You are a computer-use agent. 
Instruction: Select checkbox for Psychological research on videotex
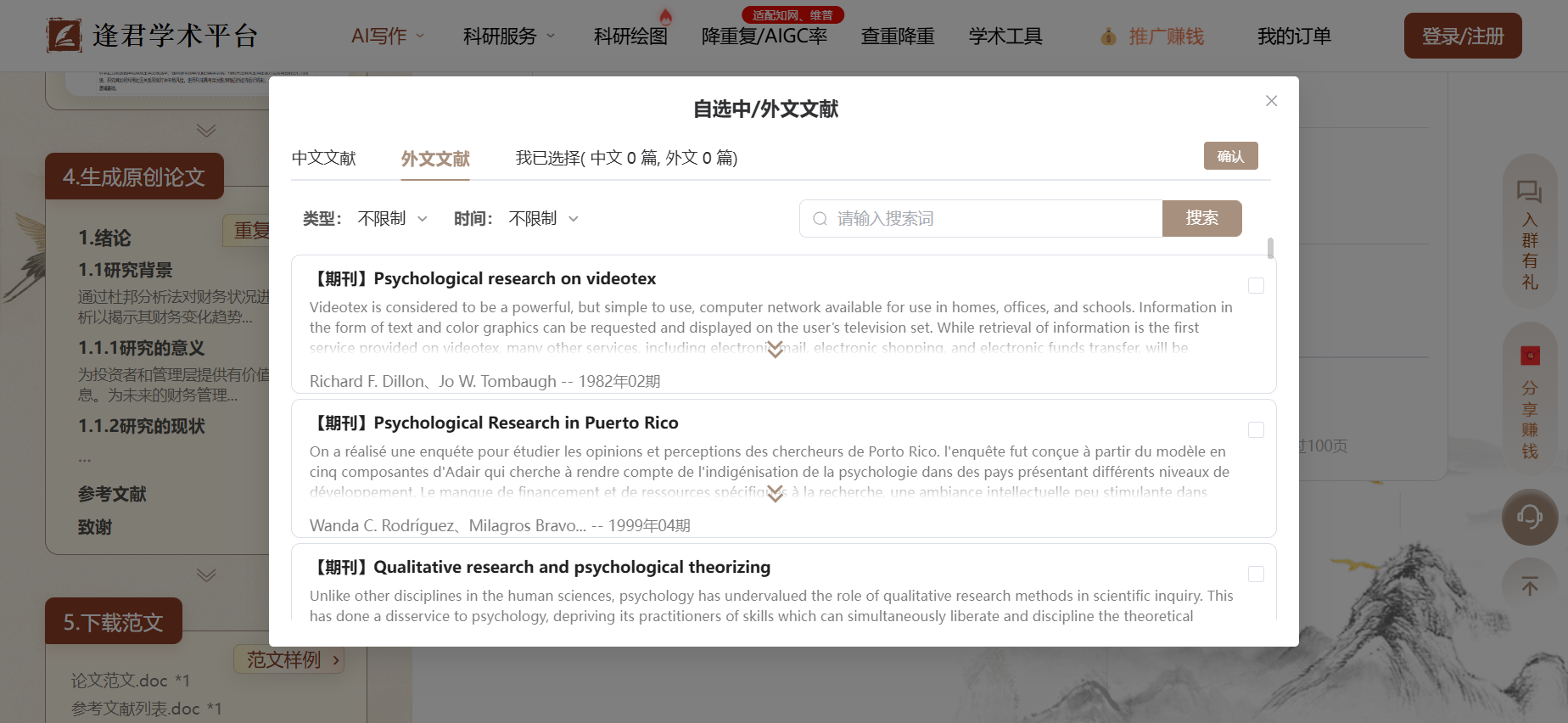[x=1256, y=286]
